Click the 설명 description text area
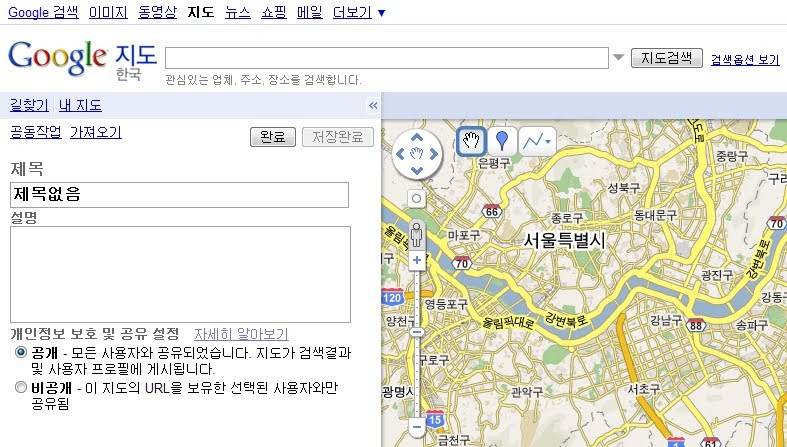This screenshot has width=787, height=447. 180,274
